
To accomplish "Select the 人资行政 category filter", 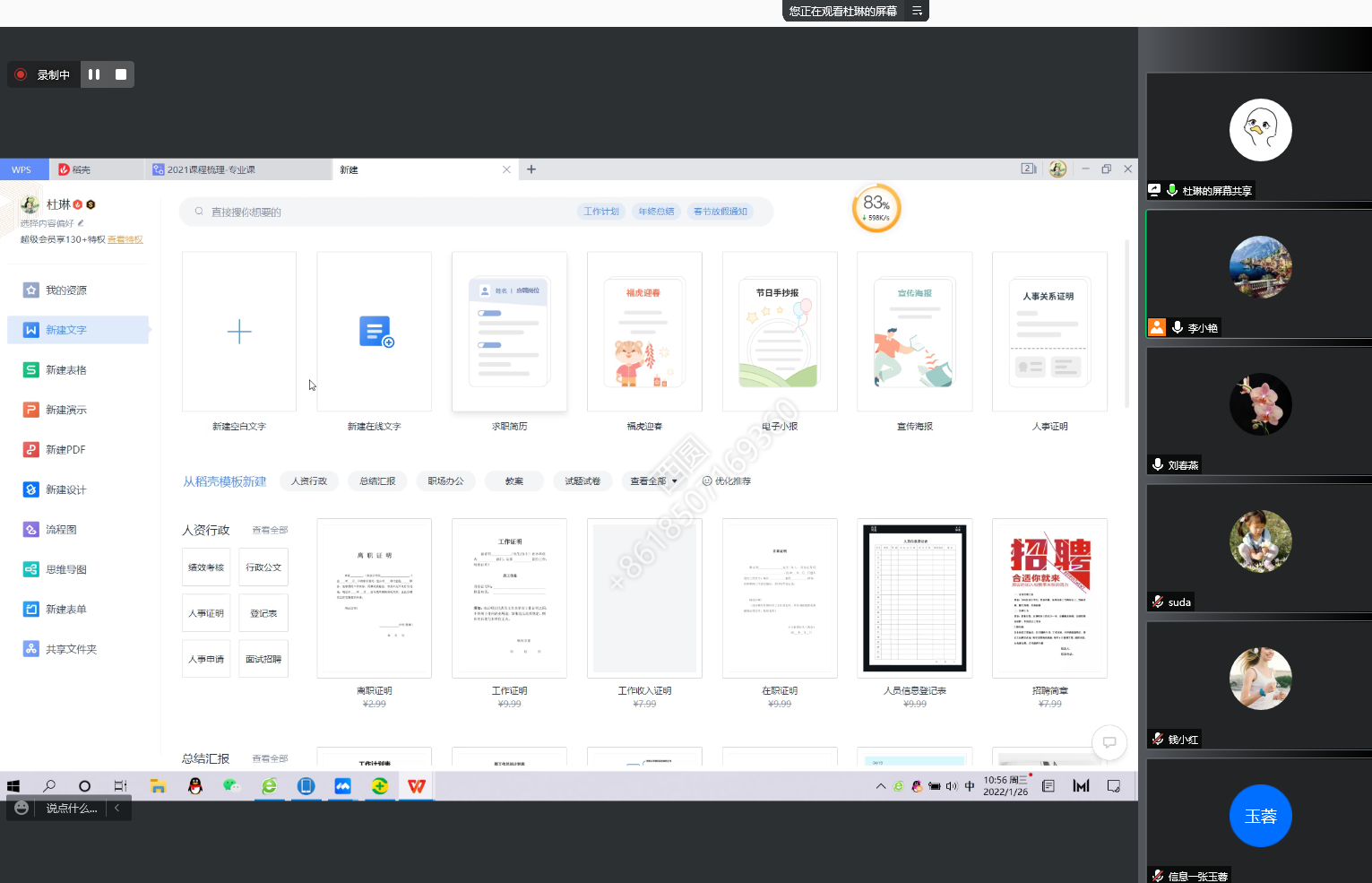I will (x=309, y=481).
